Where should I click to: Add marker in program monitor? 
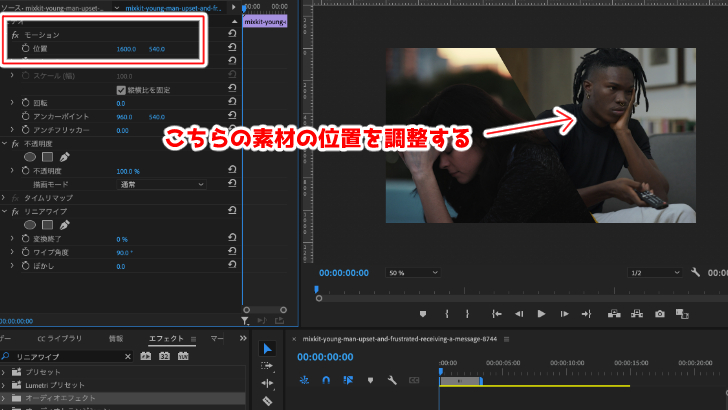pyautogui.click(x=422, y=314)
